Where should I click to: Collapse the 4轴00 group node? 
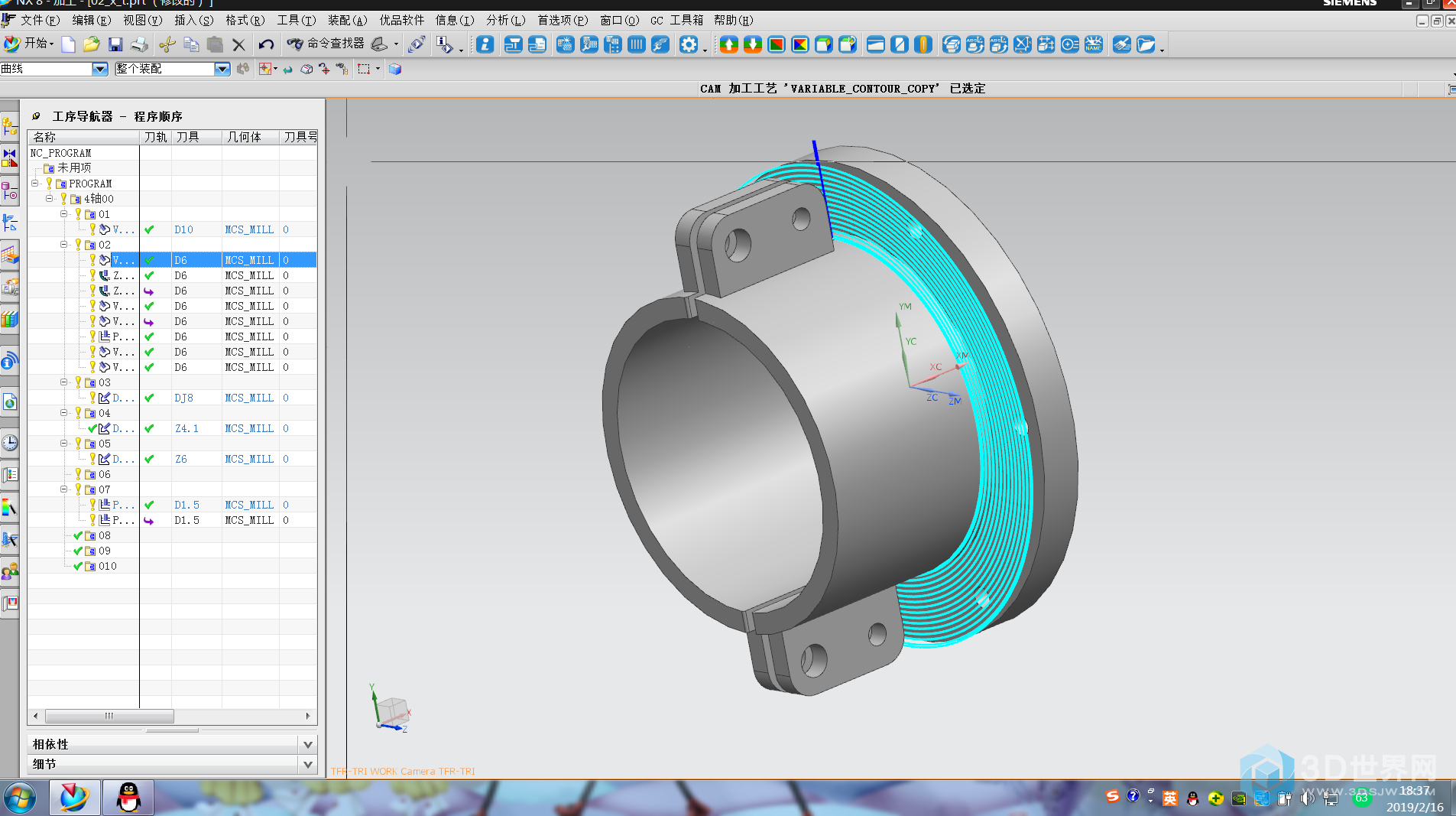(x=50, y=199)
